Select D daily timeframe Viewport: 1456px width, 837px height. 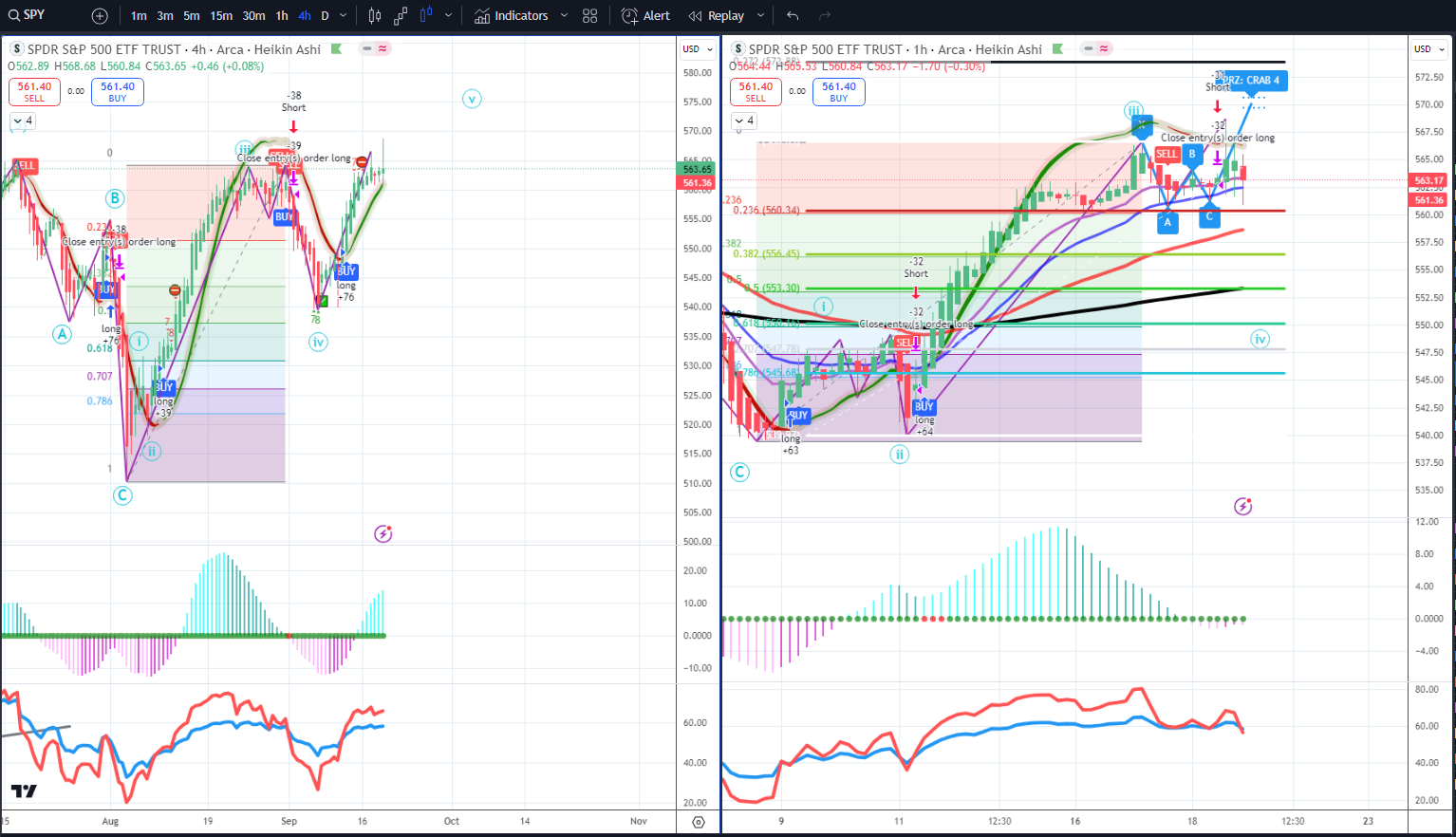point(325,16)
